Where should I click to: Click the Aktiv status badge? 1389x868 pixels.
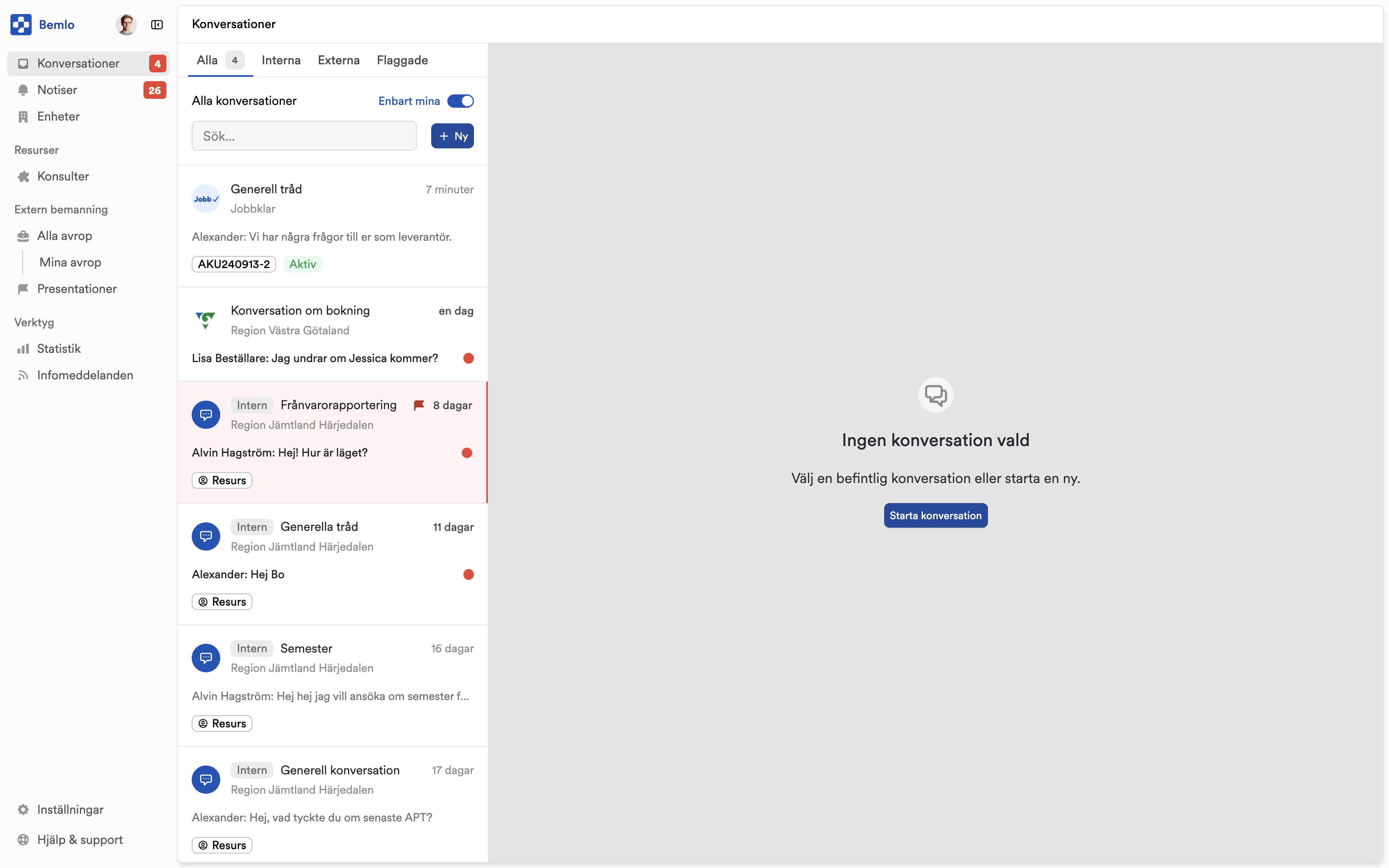303,264
